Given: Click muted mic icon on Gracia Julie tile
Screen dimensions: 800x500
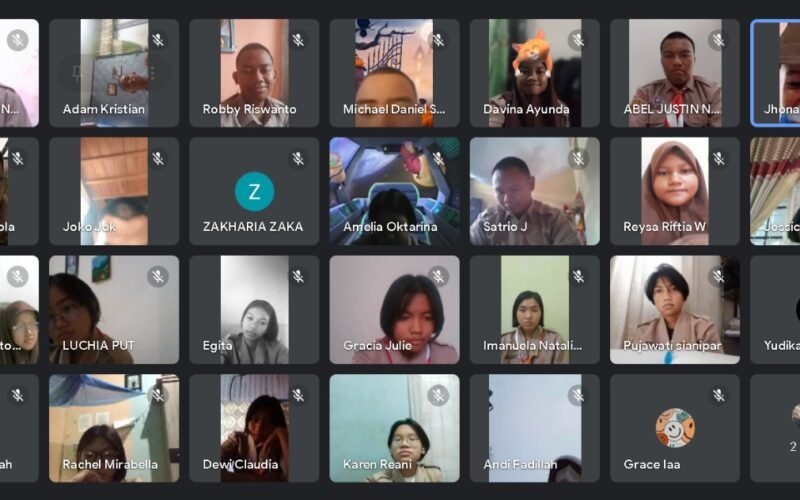Looking at the screenshot, I should tap(438, 277).
